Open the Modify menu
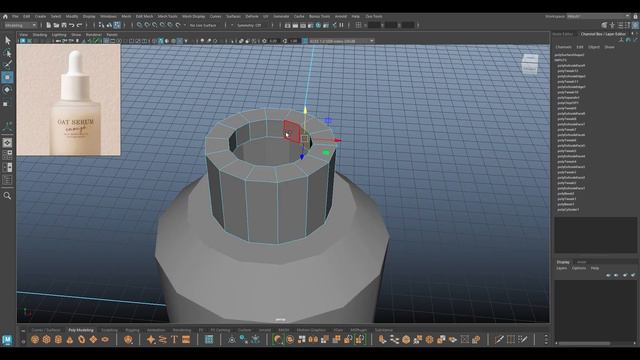The height and width of the screenshot is (360, 640). tap(72, 17)
